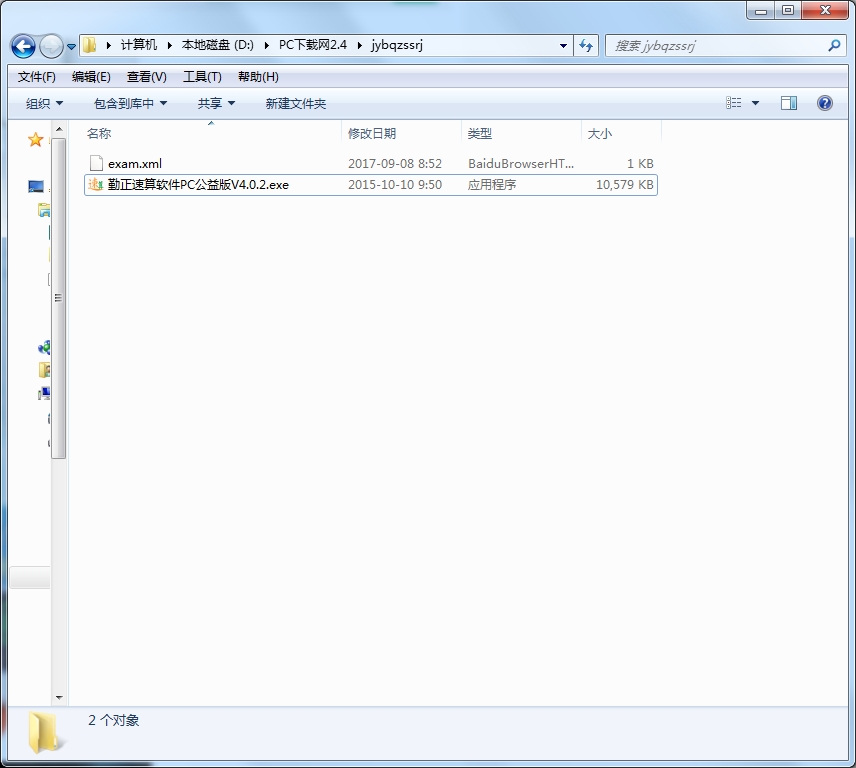Click sidebar scrollbar down arrow
This screenshot has width=856, height=768.
coord(59,697)
